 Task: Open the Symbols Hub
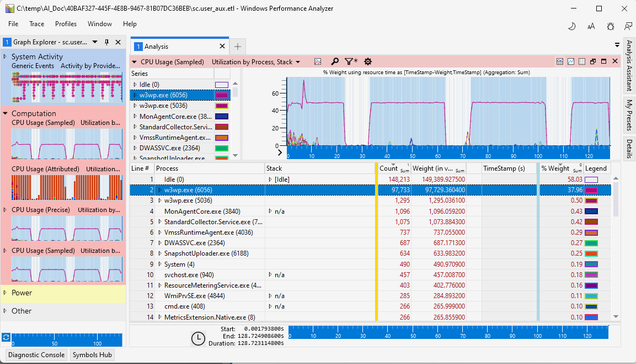pos(92,355)
